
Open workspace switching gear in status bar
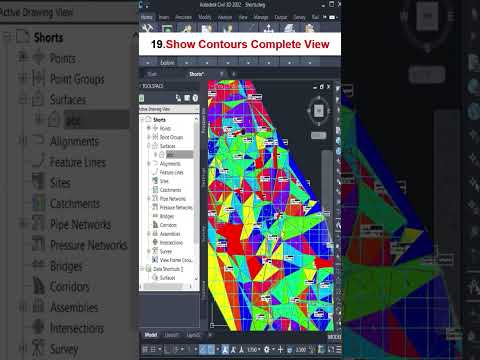click(x=267, y=349)
